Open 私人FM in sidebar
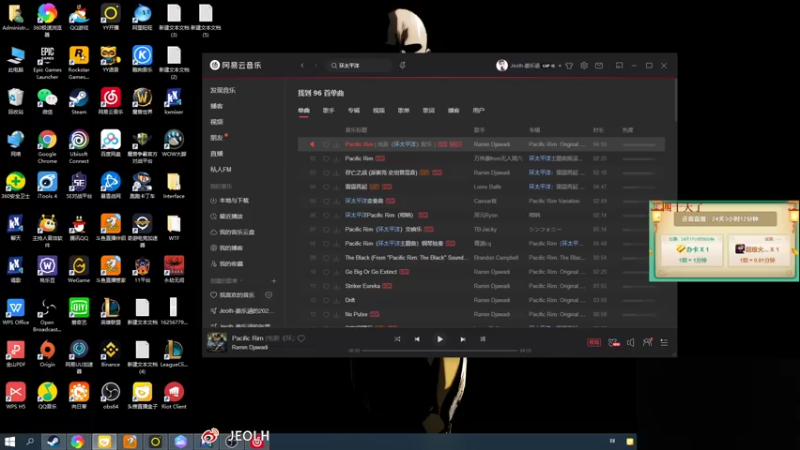This screenshot has height=450, width=800. (220, 169)
